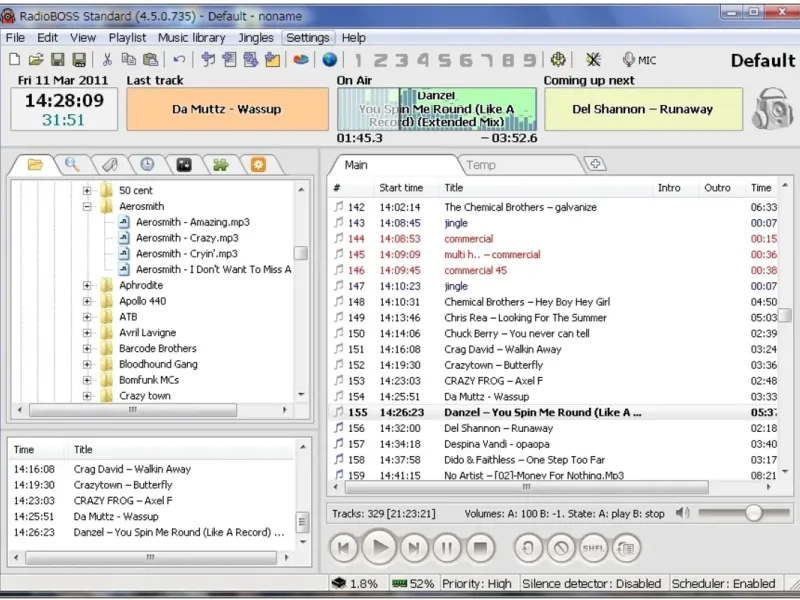This screenshot has width=800, height=600.
Task: Toggle the SHFL shuffle button
Action: (x=593, y=547)
